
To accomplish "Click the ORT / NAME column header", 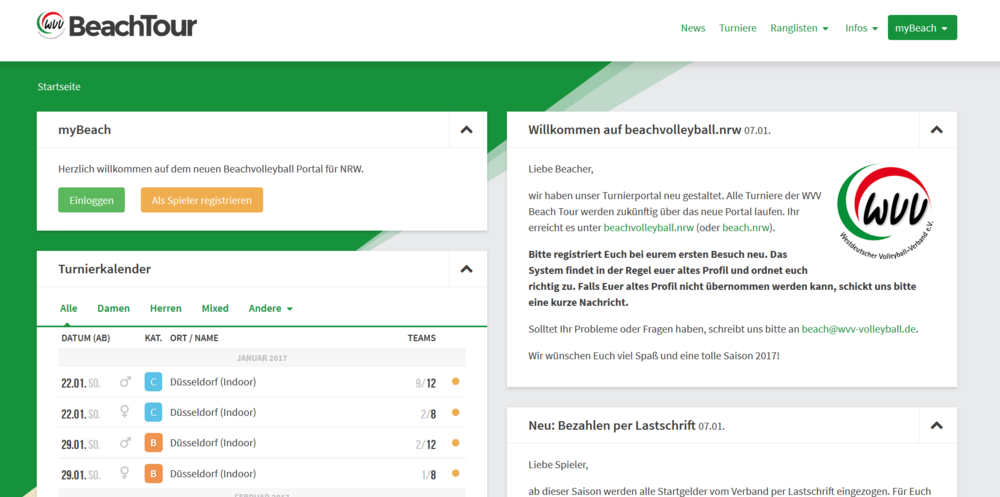I will 194,338.
